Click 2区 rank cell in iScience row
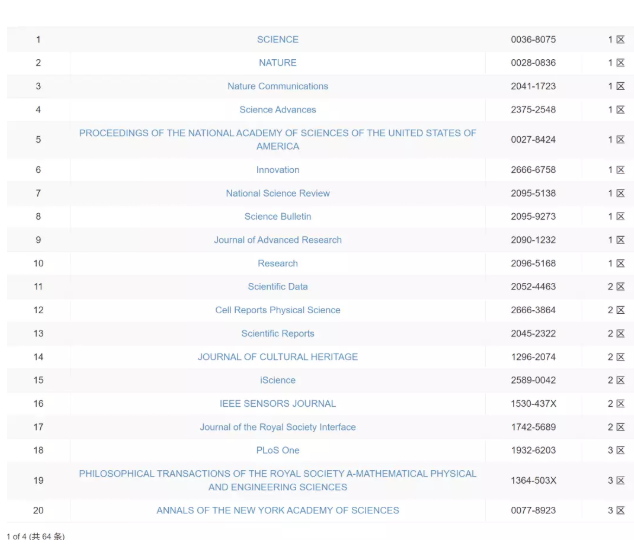 (x=616, y=380)
